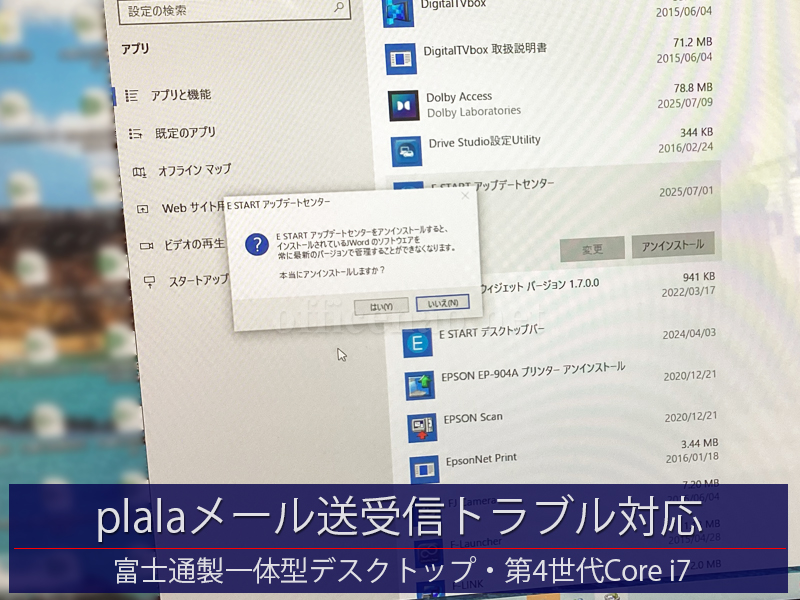Select the DigitalTVbox 取扱説明書 entry
The image size is (800, 600).
tap(549, 55)
